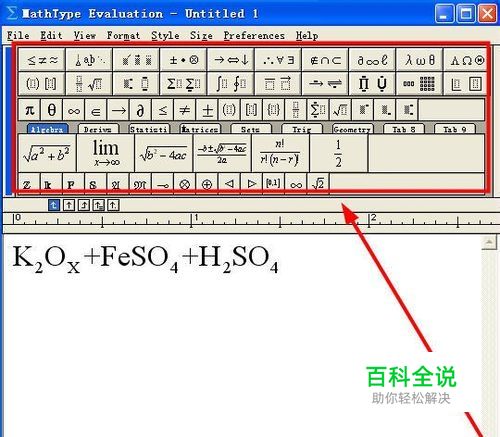Switch to Tab 9

[x=455, y=129]
